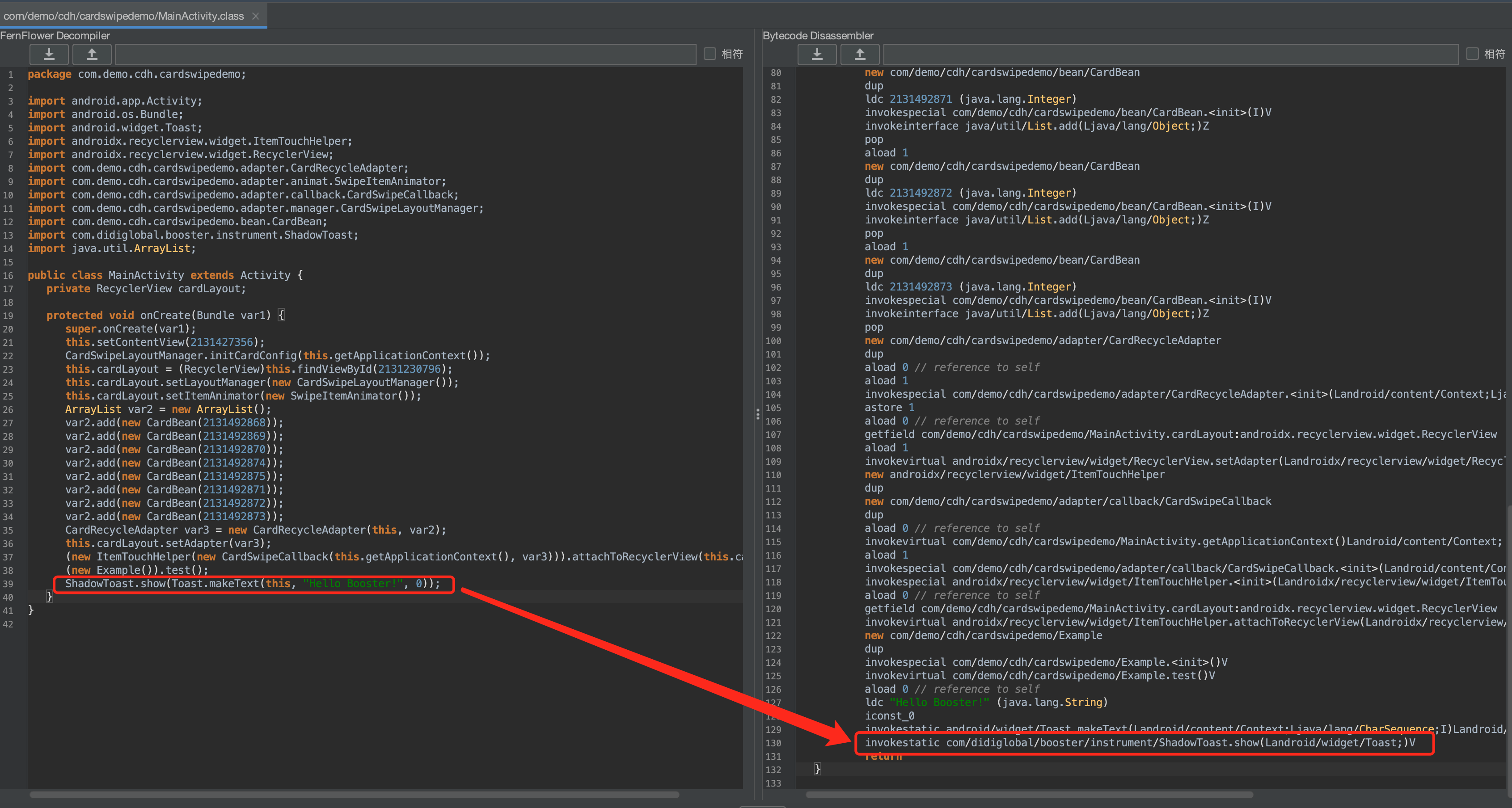Viewport: 1512px width, 808px height.
Task: Click the invokestatic ShadowToast.show bytecode line
Action: [x=1139, y=743]
